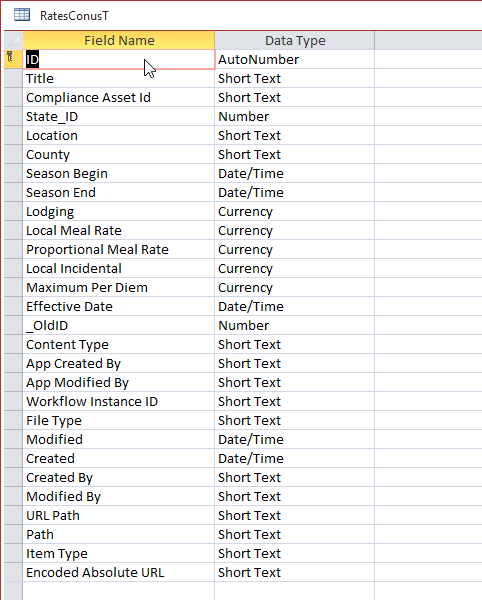Click the select-all corner box
This screenshot has height=600, width=482.
tap(13, 41)
